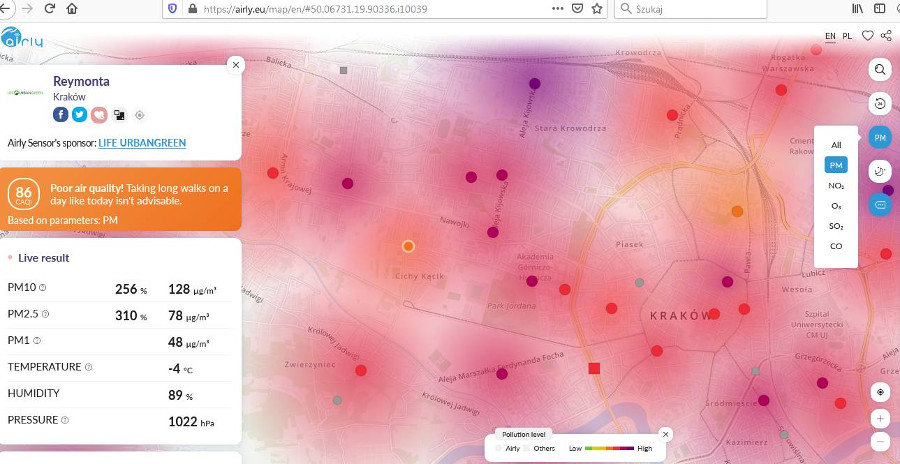Screen dimensions: 900x464
Task: Show info for TEMPERATURE parameter
Action: pos(88,367)
